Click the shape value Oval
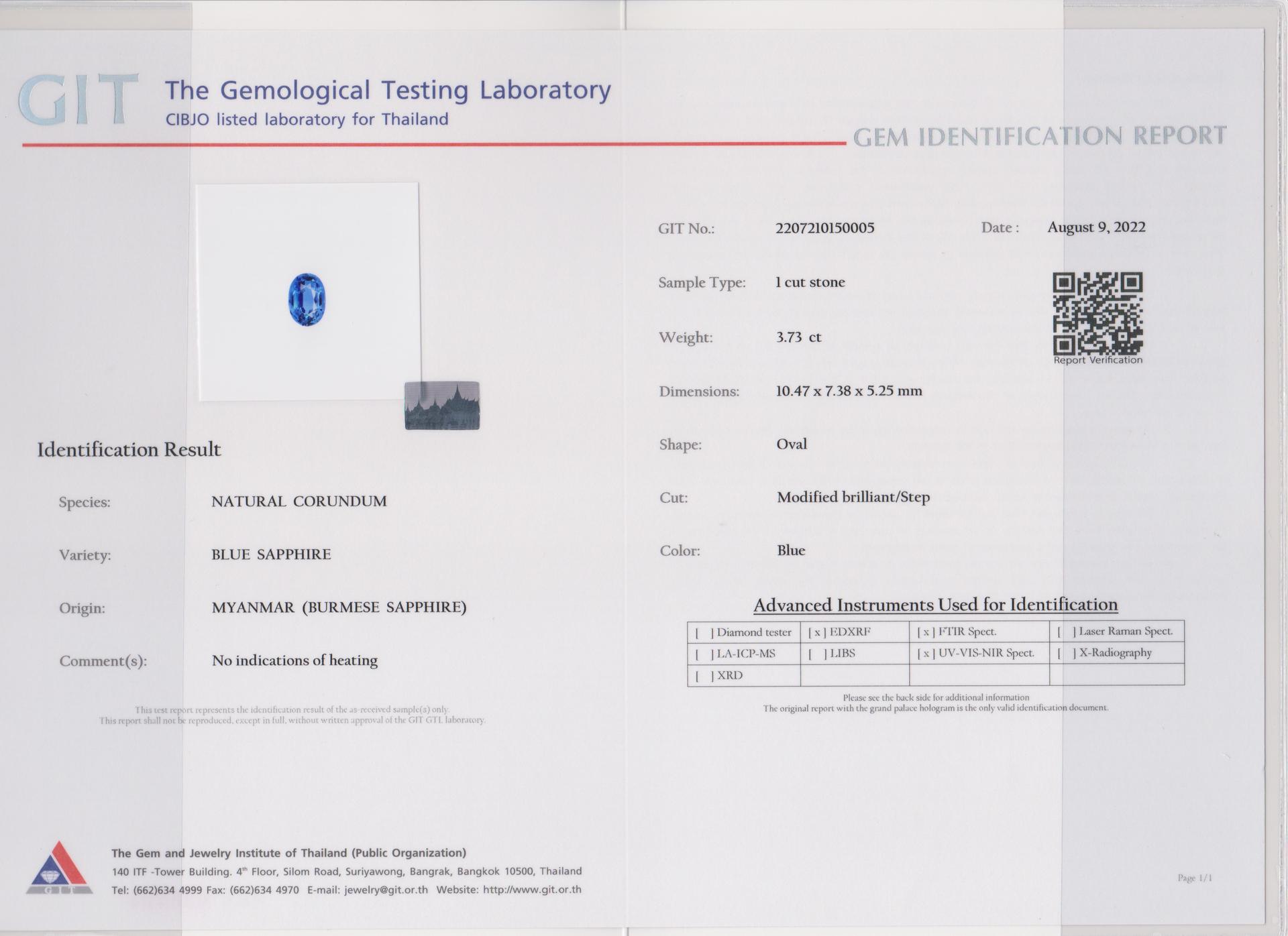1288x936 pixels. click(x=792, y=444)
